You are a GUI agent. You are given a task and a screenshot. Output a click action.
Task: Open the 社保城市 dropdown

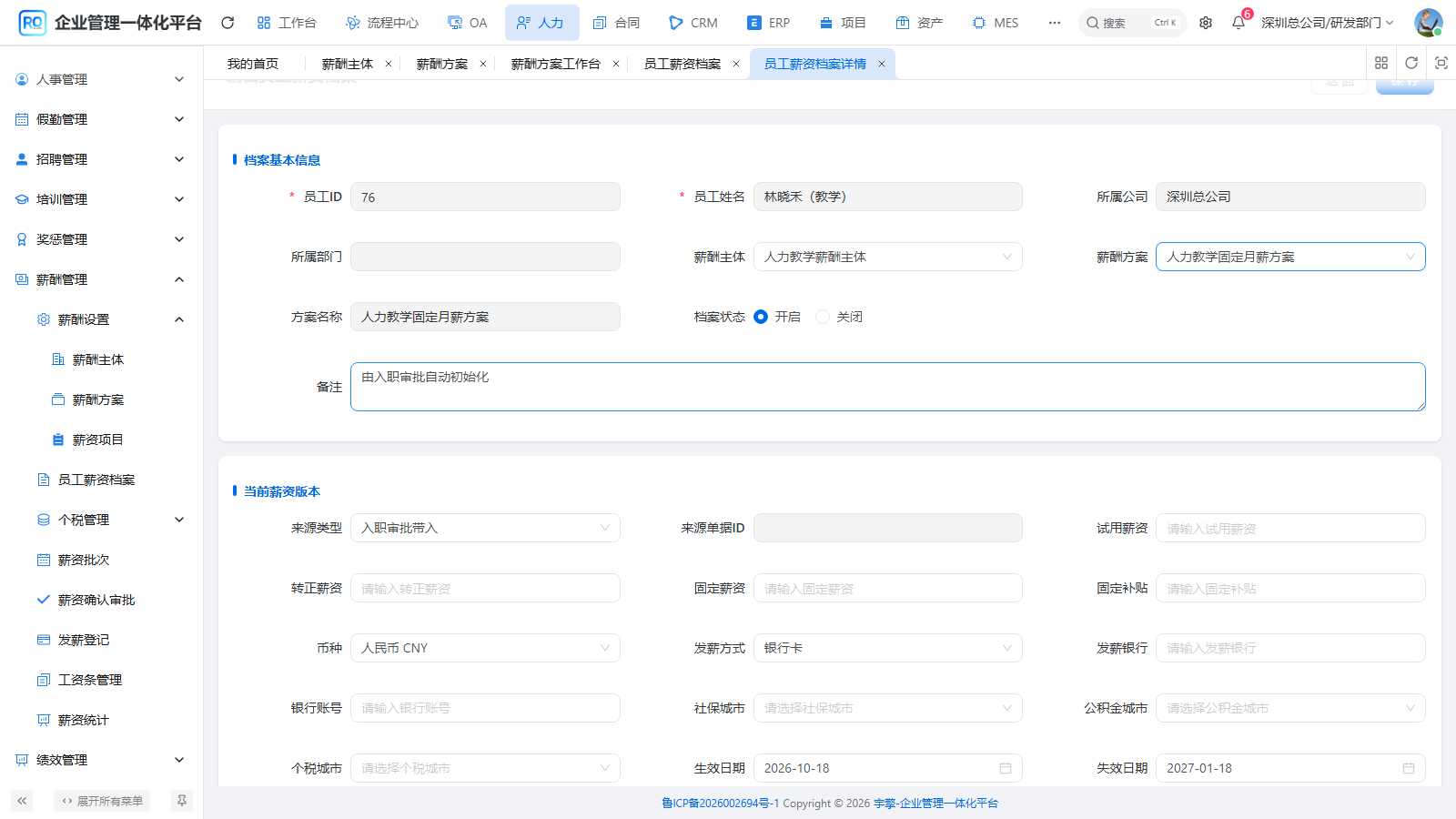[x=887, y=708]
